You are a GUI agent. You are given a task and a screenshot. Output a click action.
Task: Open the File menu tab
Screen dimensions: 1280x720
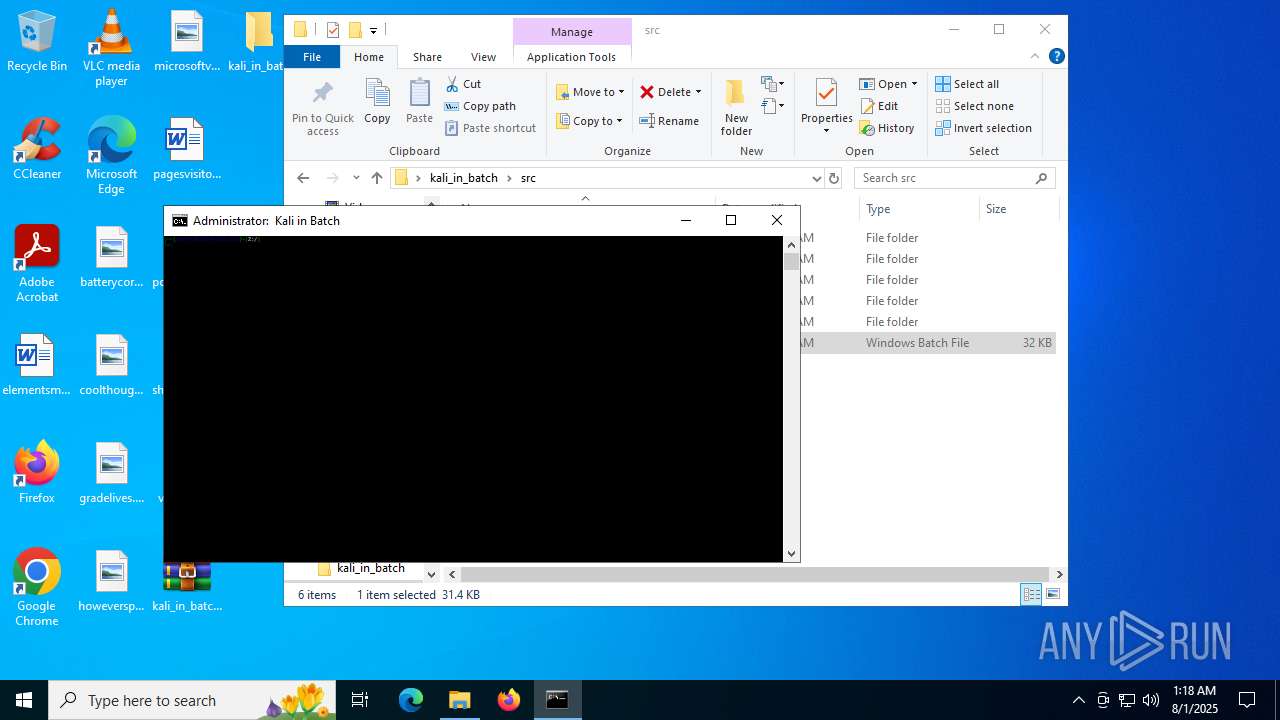pos(312,57)
